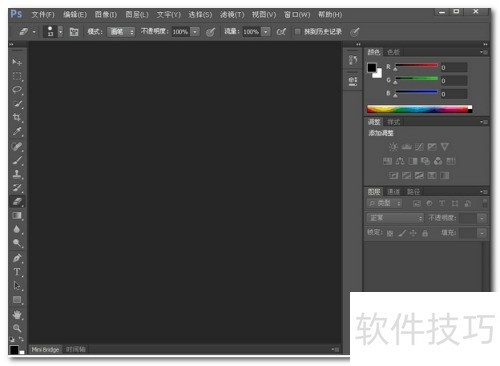Select the Zoom tool
500x366 pixels.
[x=17, y=328]
